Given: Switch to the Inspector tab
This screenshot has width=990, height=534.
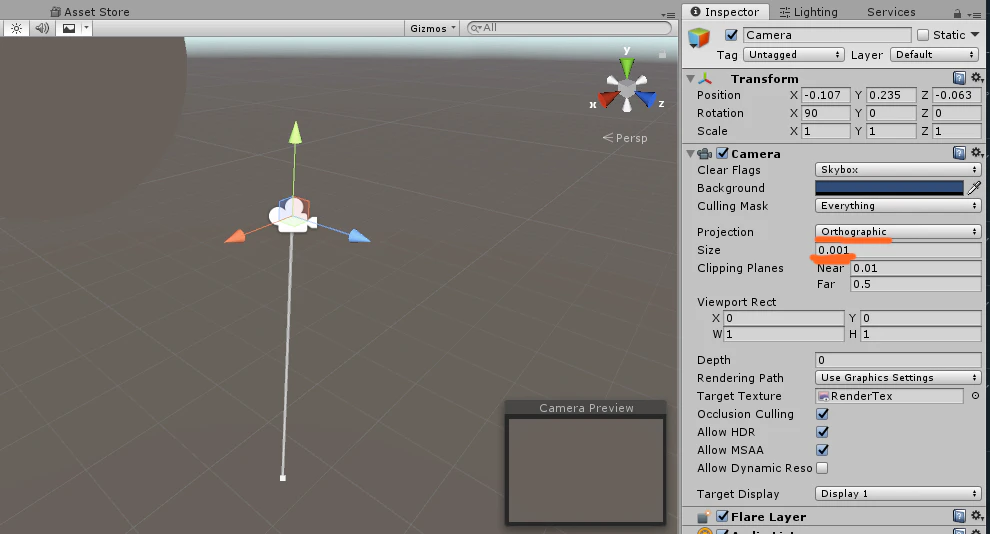Looking at the screenshot, I should point(724,12).
